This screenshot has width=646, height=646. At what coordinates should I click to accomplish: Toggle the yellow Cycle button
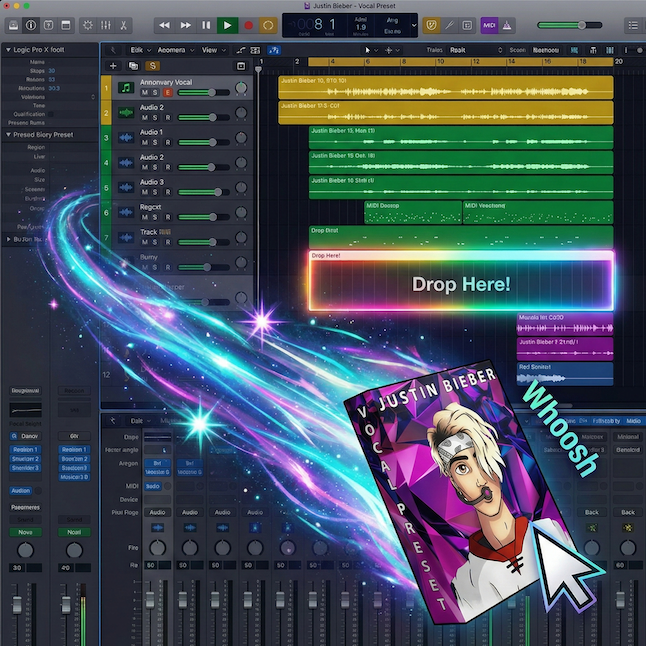coord(268,26)
